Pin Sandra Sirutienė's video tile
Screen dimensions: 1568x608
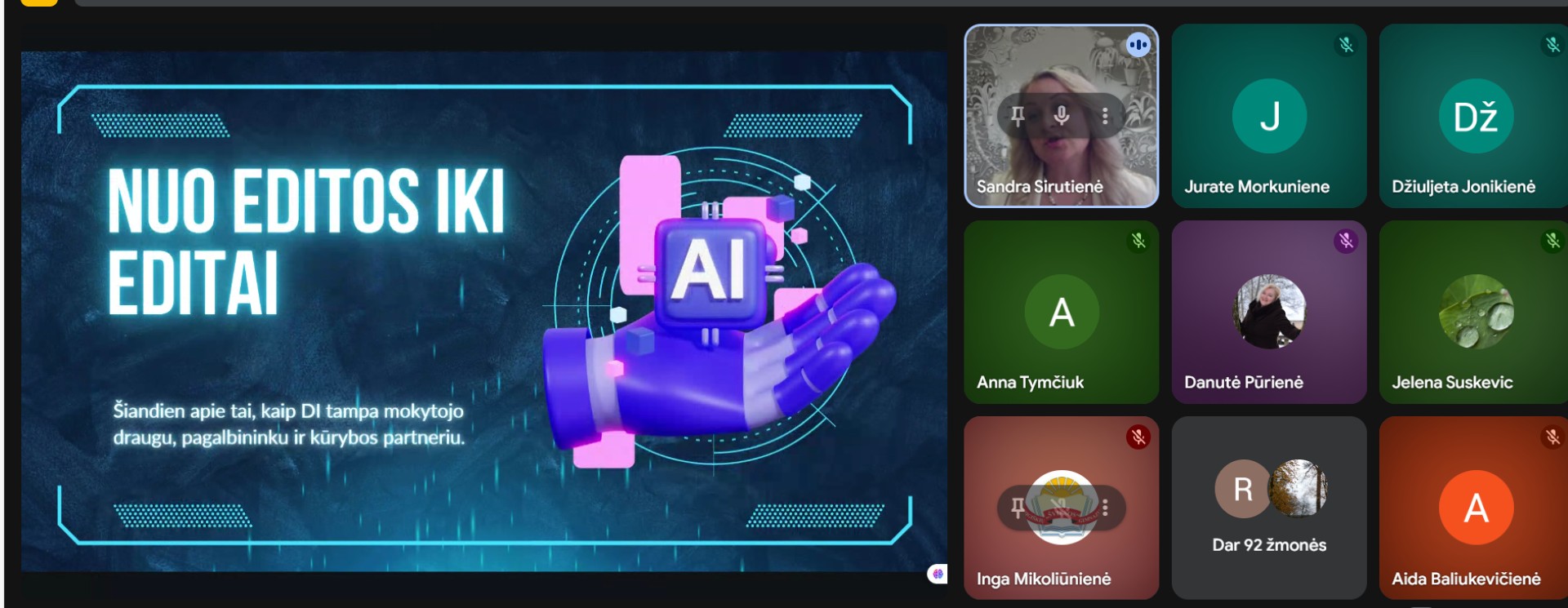1018,116
